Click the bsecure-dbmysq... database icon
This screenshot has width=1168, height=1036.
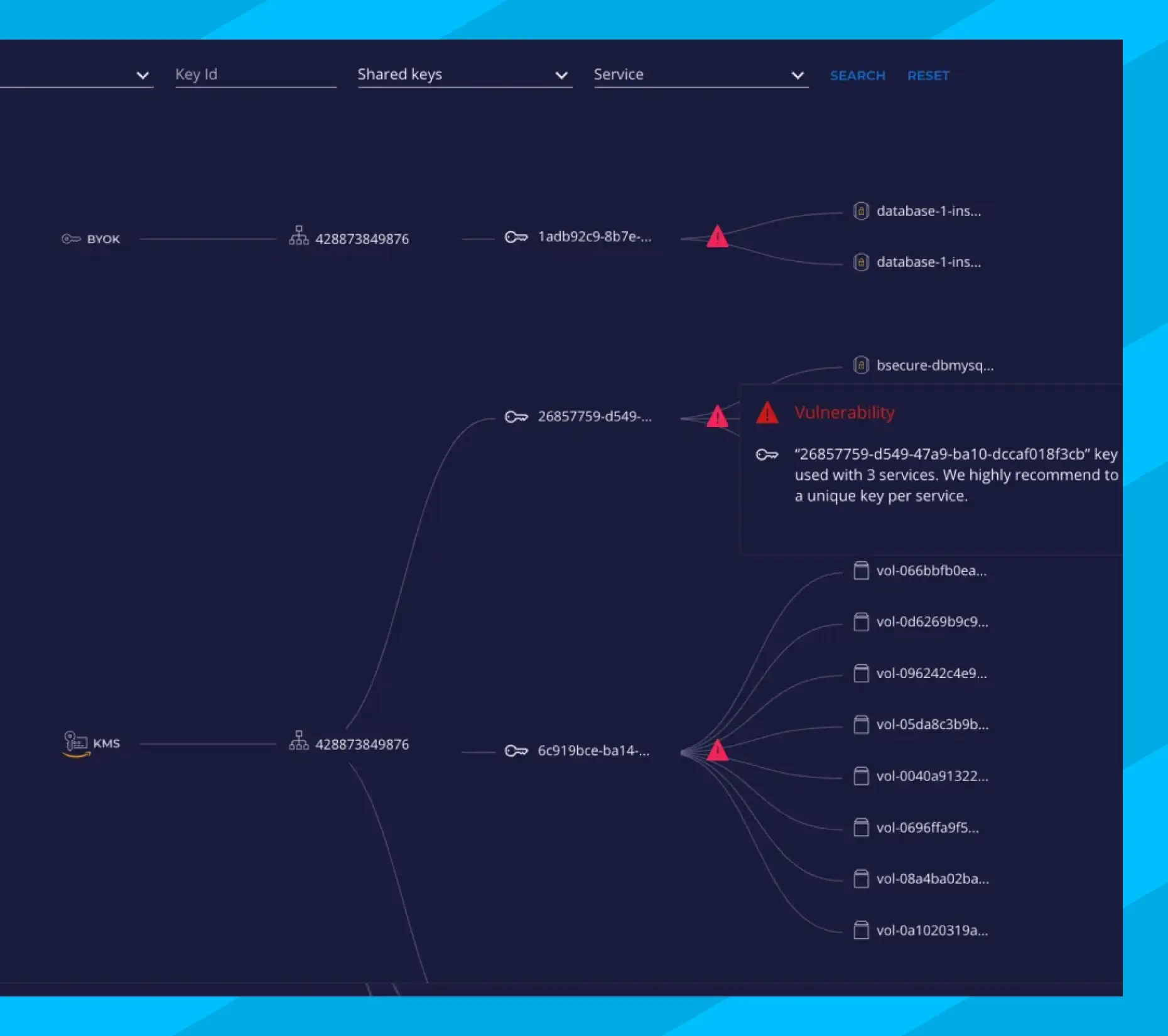coord(861,365)
